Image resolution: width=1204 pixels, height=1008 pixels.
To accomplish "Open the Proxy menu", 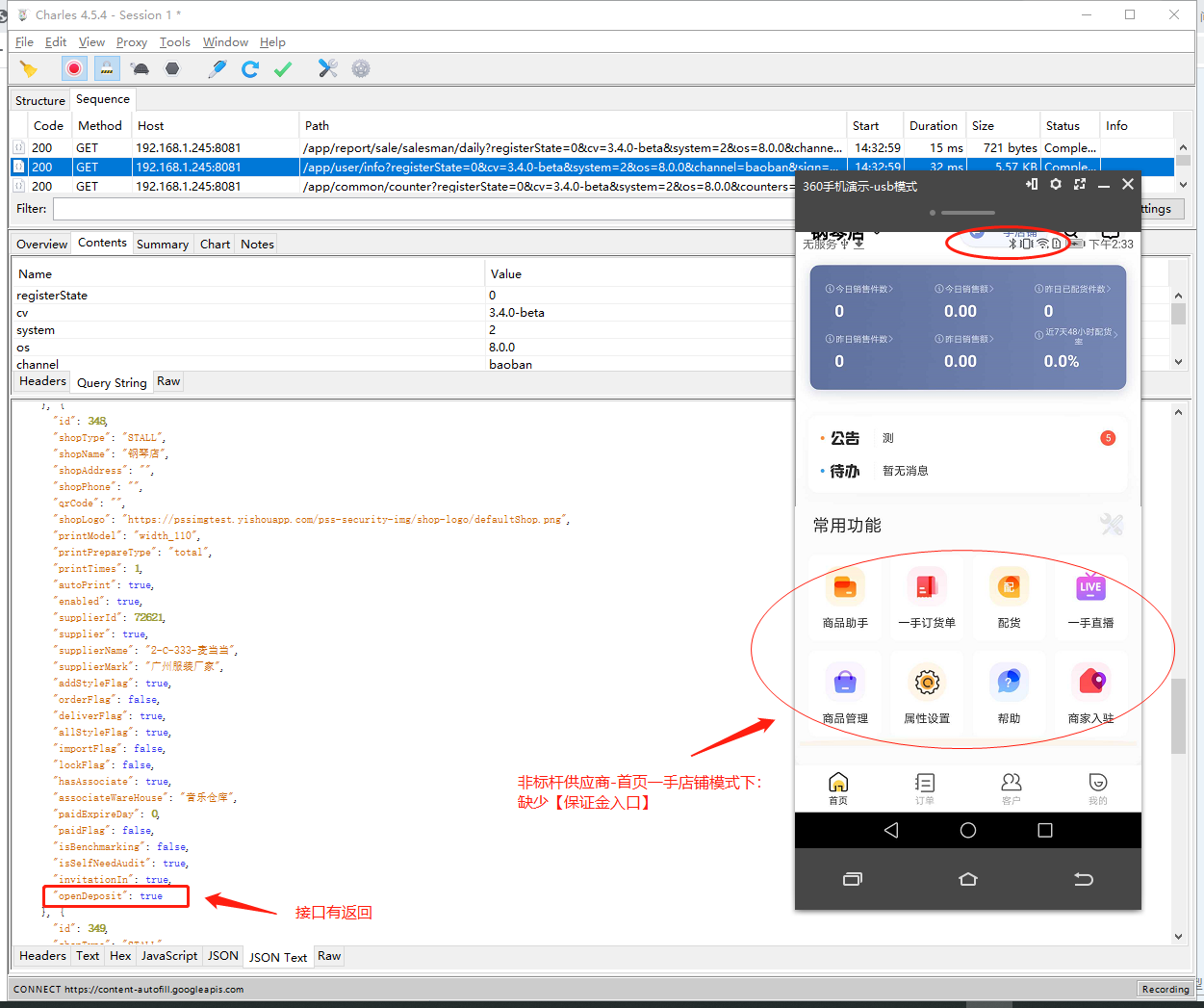I will [x=132, y=42].
